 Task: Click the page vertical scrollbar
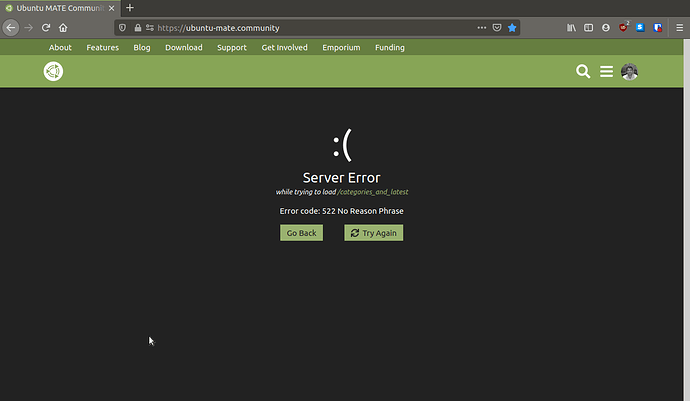pyautogui.click(x=686, y=220)
